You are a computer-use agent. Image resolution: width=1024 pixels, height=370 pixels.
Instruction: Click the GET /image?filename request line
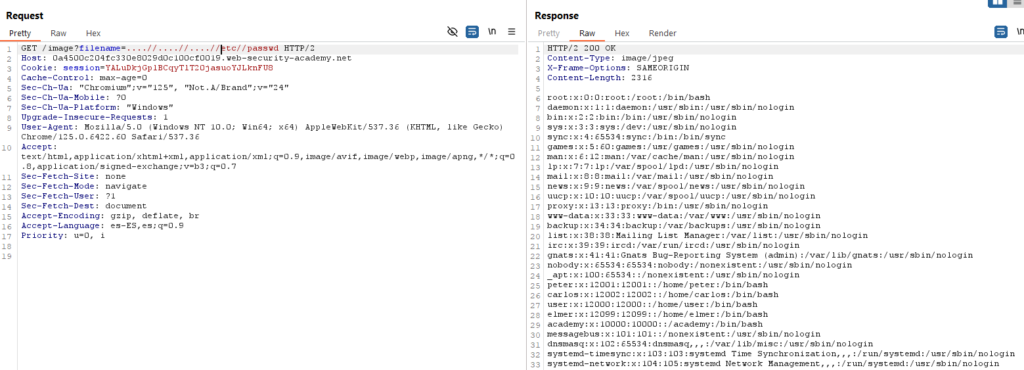coord(168,49)
